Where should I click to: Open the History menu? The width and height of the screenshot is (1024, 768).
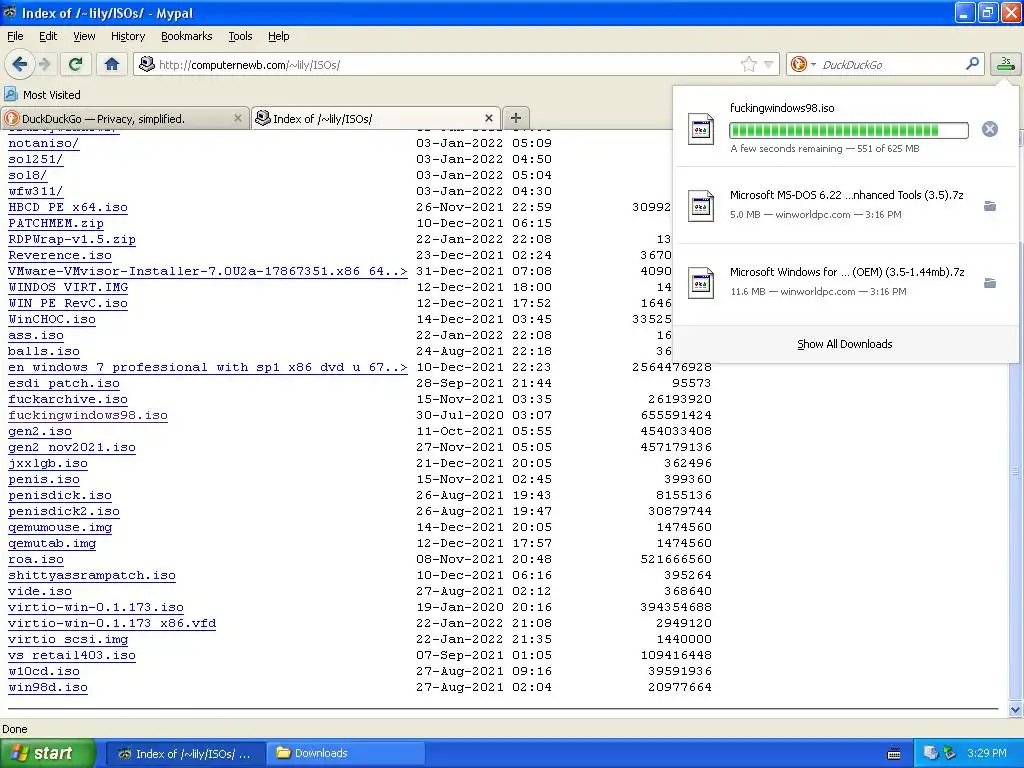tap(127, 36)
